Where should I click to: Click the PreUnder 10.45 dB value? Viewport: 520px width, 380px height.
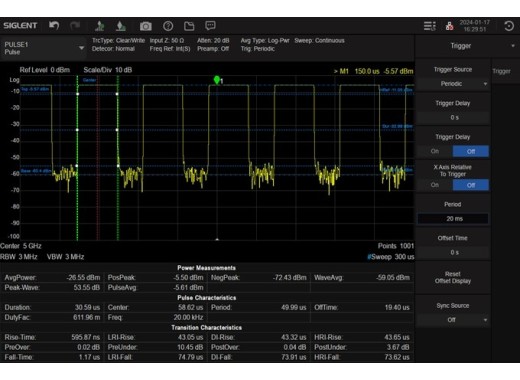coord(190,347)
